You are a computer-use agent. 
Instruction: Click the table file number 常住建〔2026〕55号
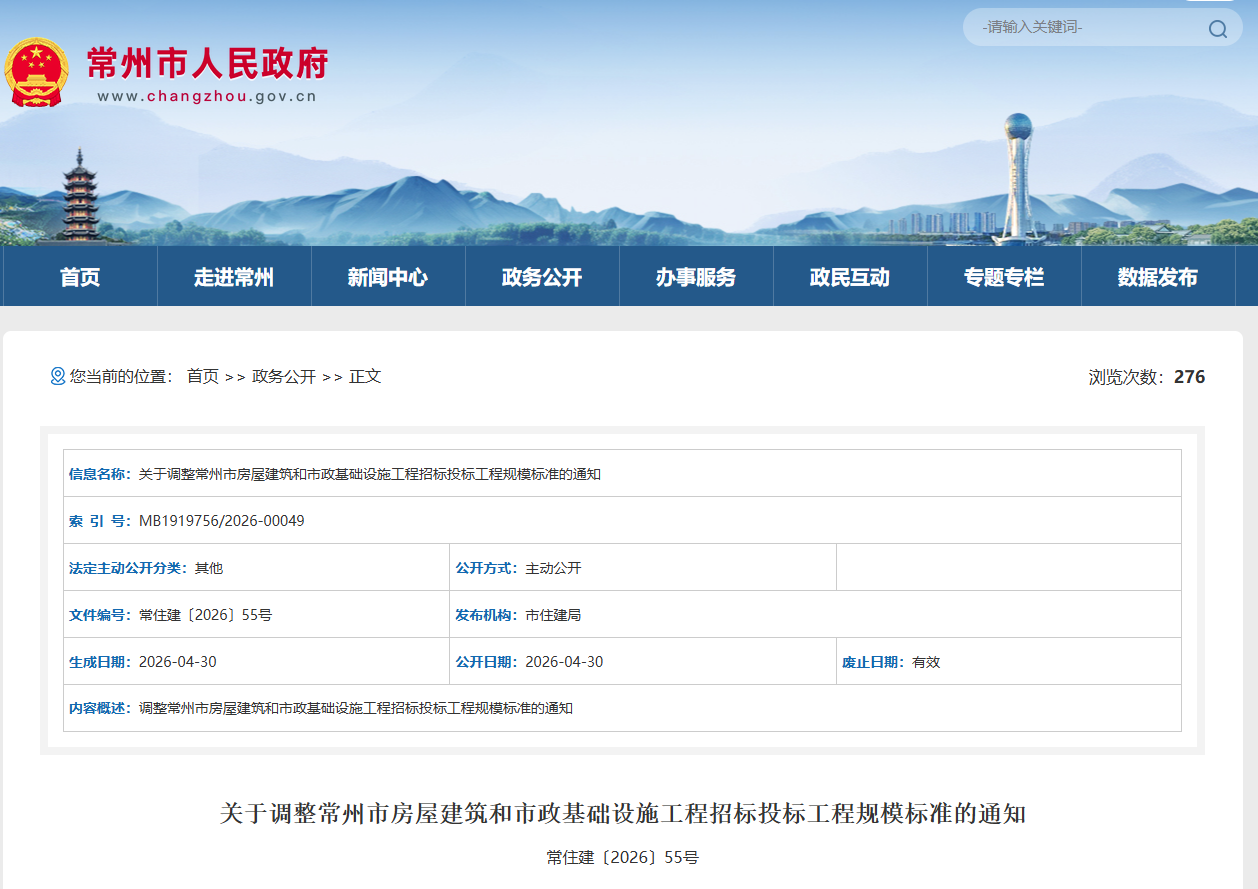(x=205, y=615)
